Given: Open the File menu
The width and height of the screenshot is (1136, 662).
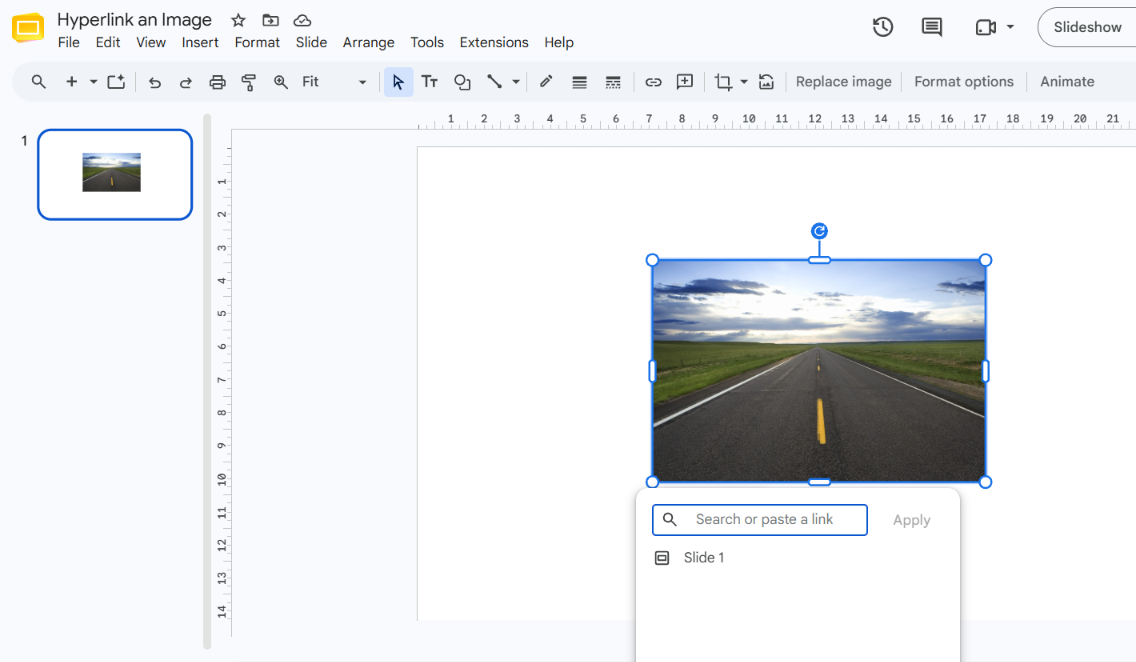Looking at the screenshot, I should point(69,43).
